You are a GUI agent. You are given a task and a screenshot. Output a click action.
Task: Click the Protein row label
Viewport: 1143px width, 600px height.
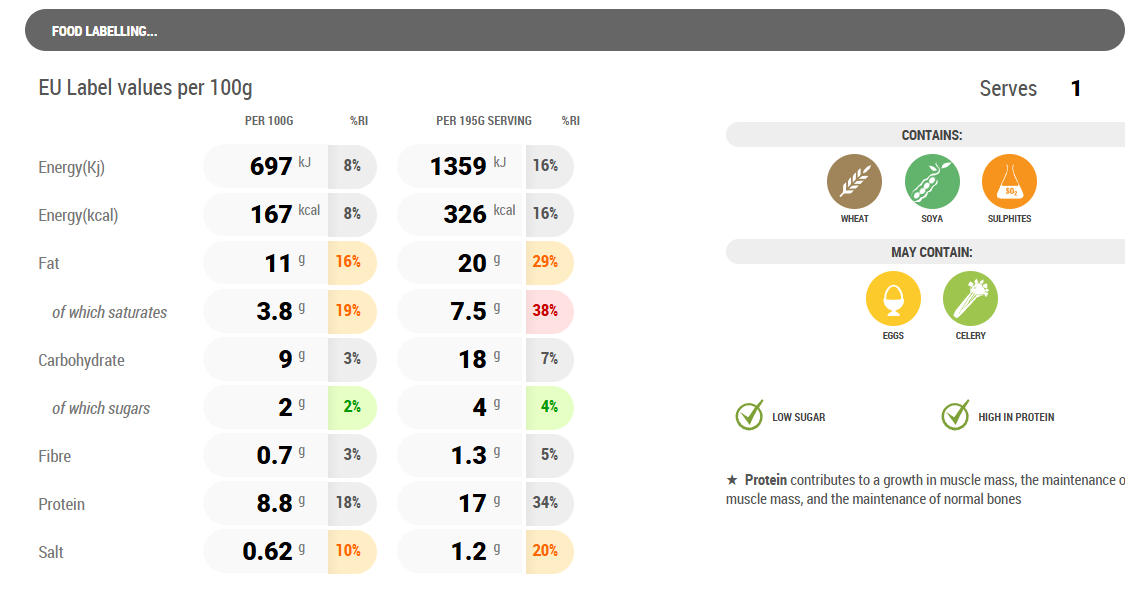click(62, 504)
